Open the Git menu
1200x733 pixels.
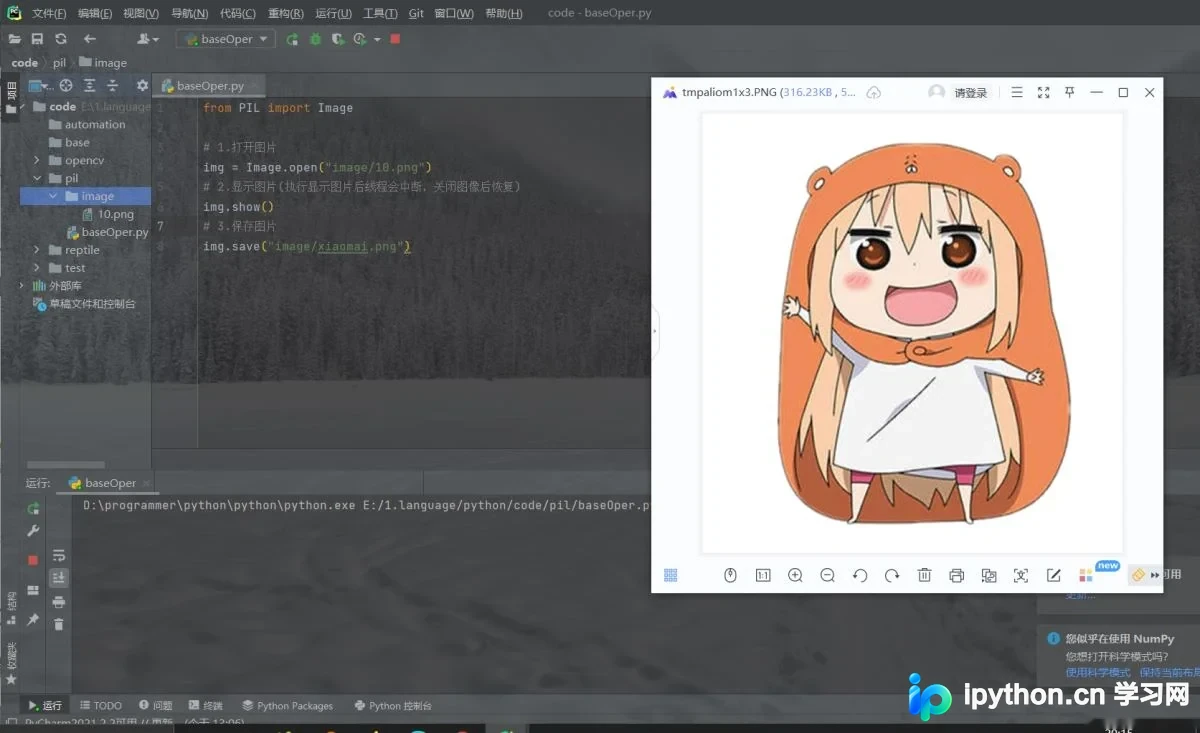coord(416,13)
